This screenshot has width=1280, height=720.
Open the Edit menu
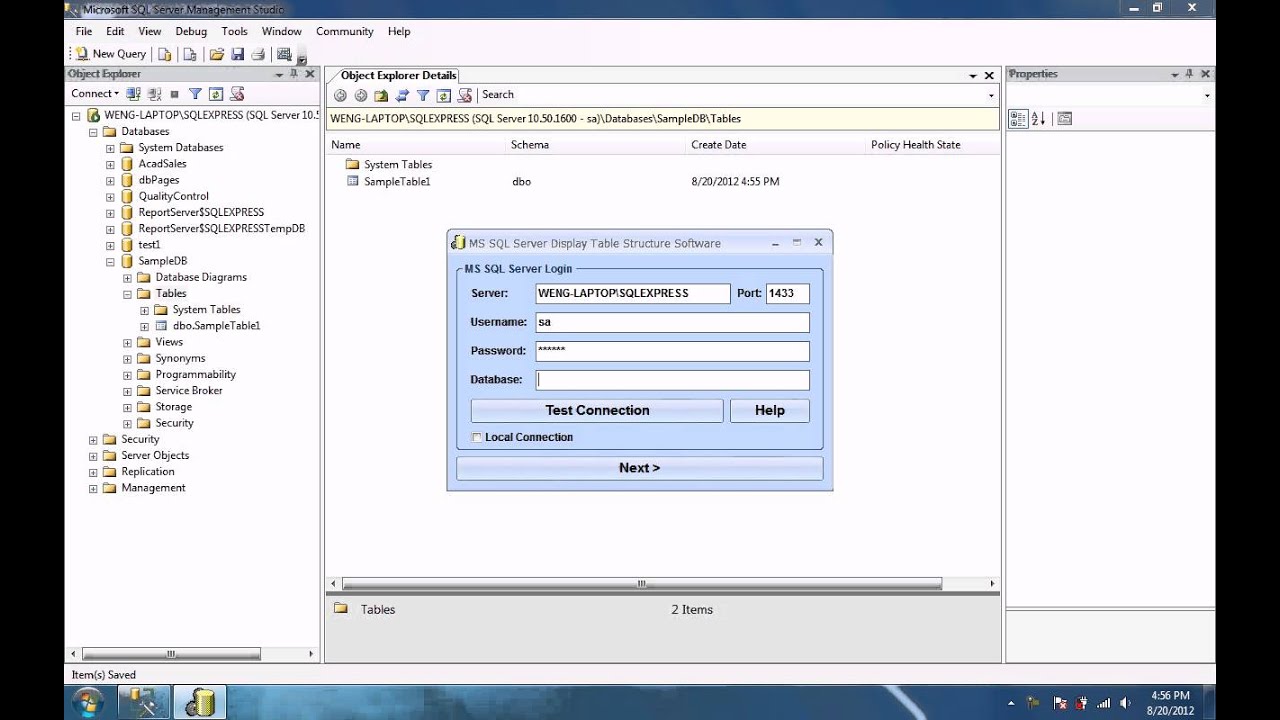point(115,31)
